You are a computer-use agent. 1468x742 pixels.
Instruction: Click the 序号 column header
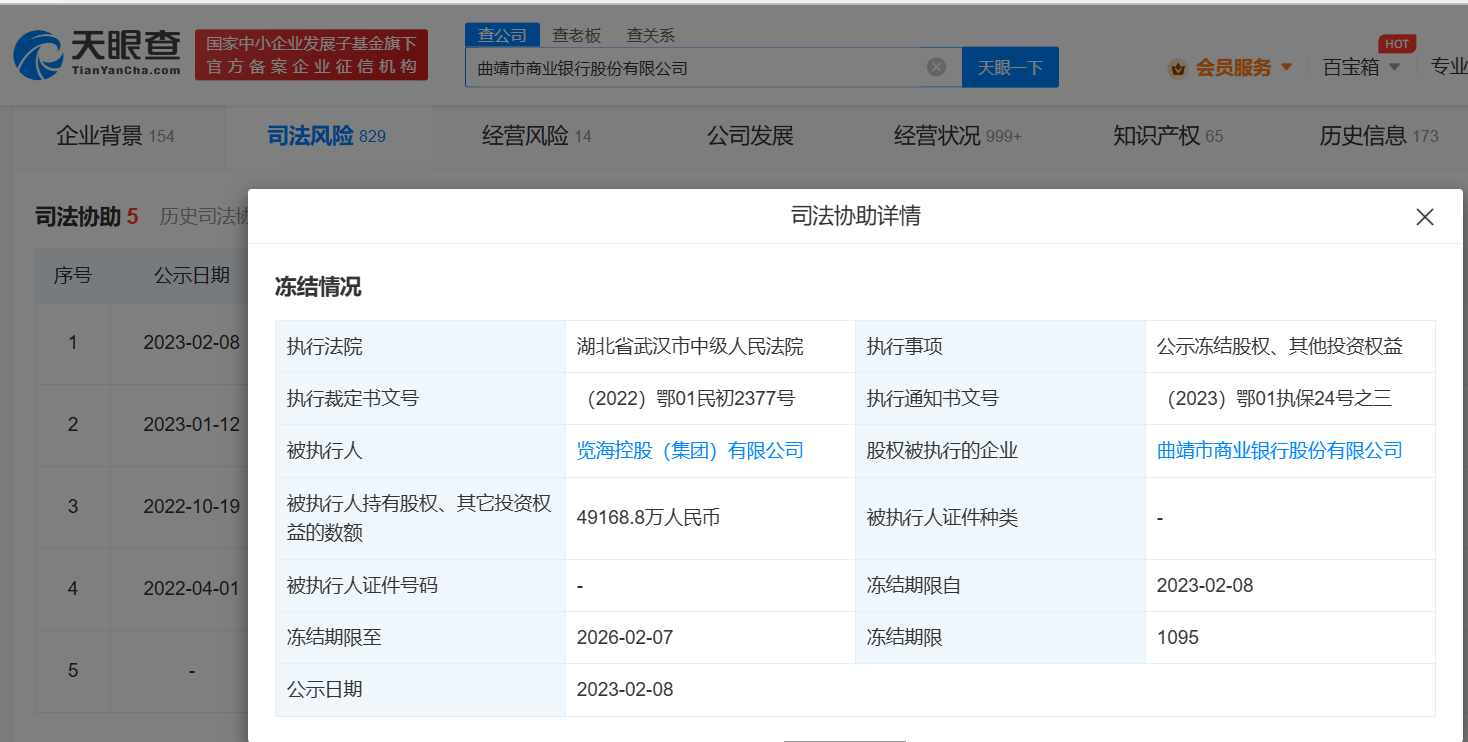point(72,276)
